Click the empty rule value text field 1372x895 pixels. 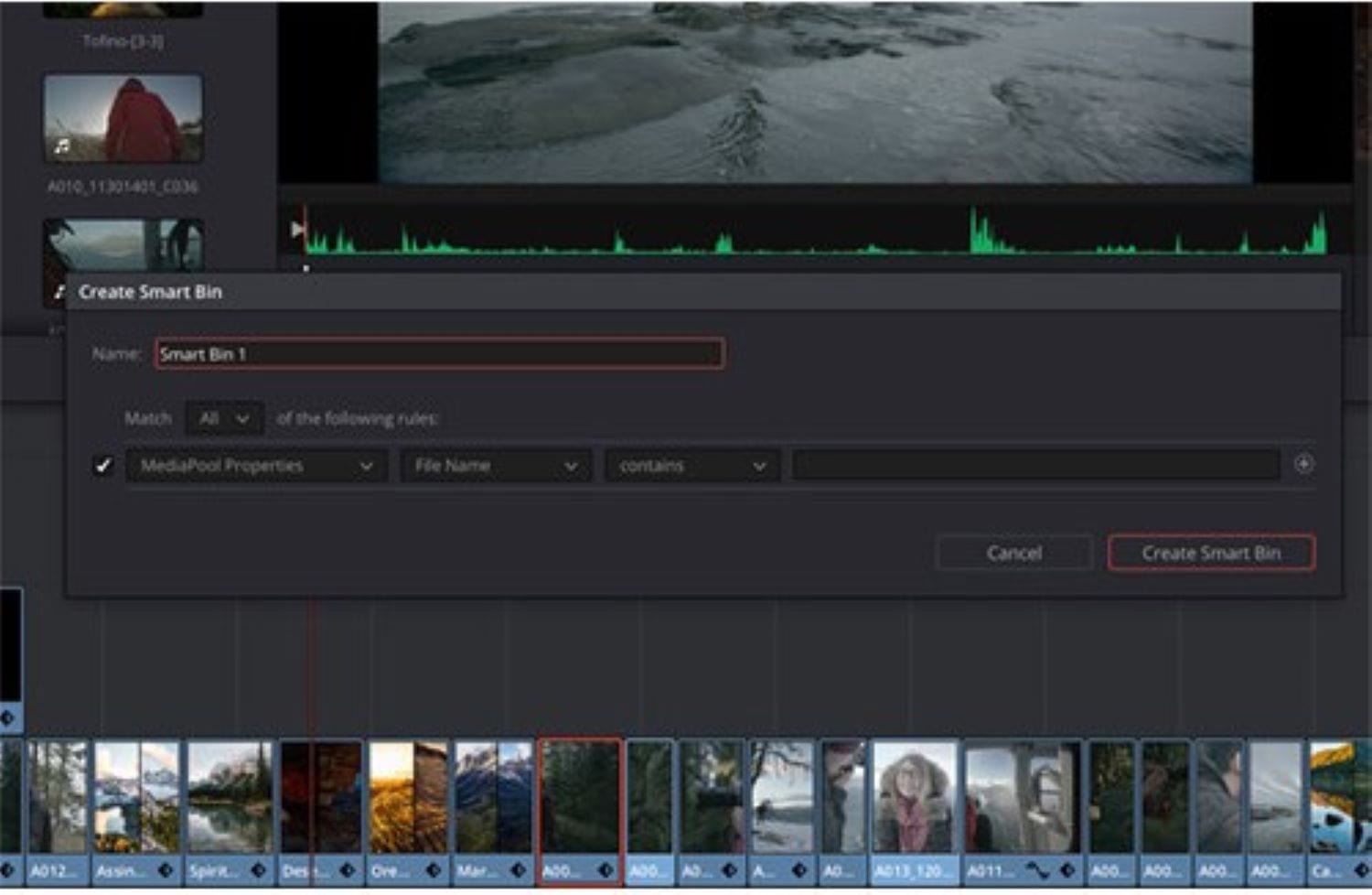pyautogui.click(x=1034, y=466)
